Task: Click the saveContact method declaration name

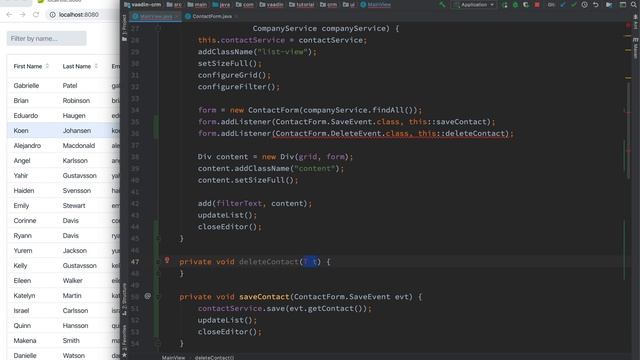Action: pyautogui.click(x=264, y=297)
